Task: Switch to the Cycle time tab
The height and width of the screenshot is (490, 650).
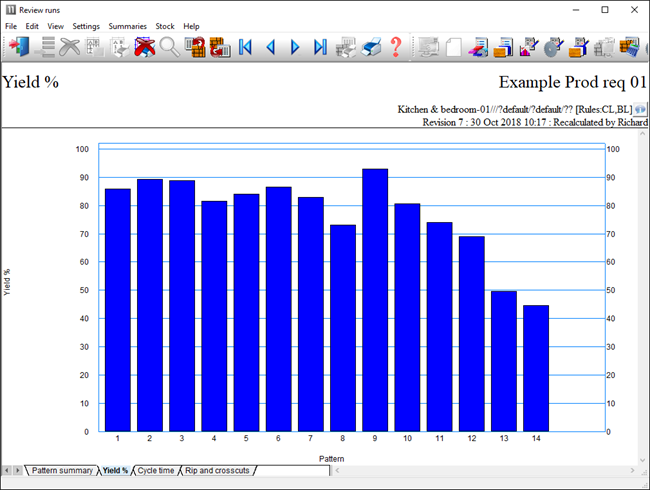Action: coord(155,470)
